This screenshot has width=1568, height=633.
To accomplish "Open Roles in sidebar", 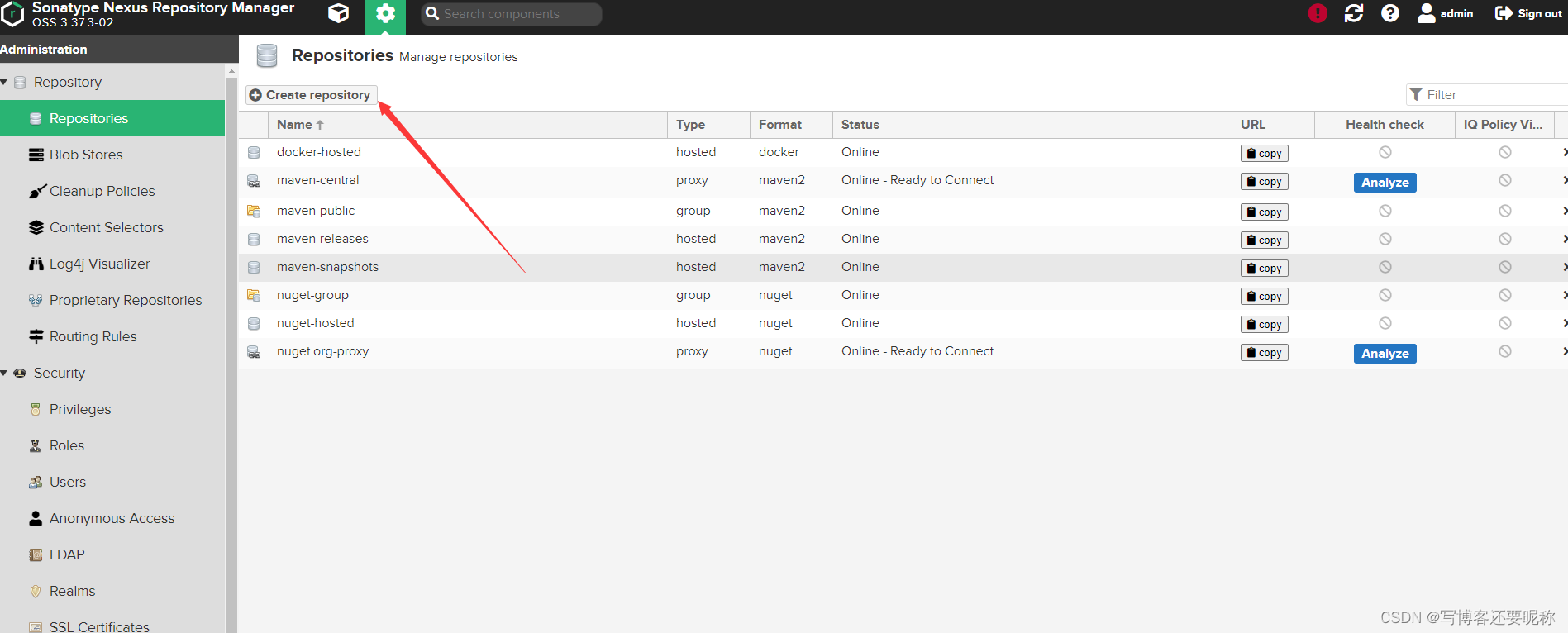I will 112,445.
